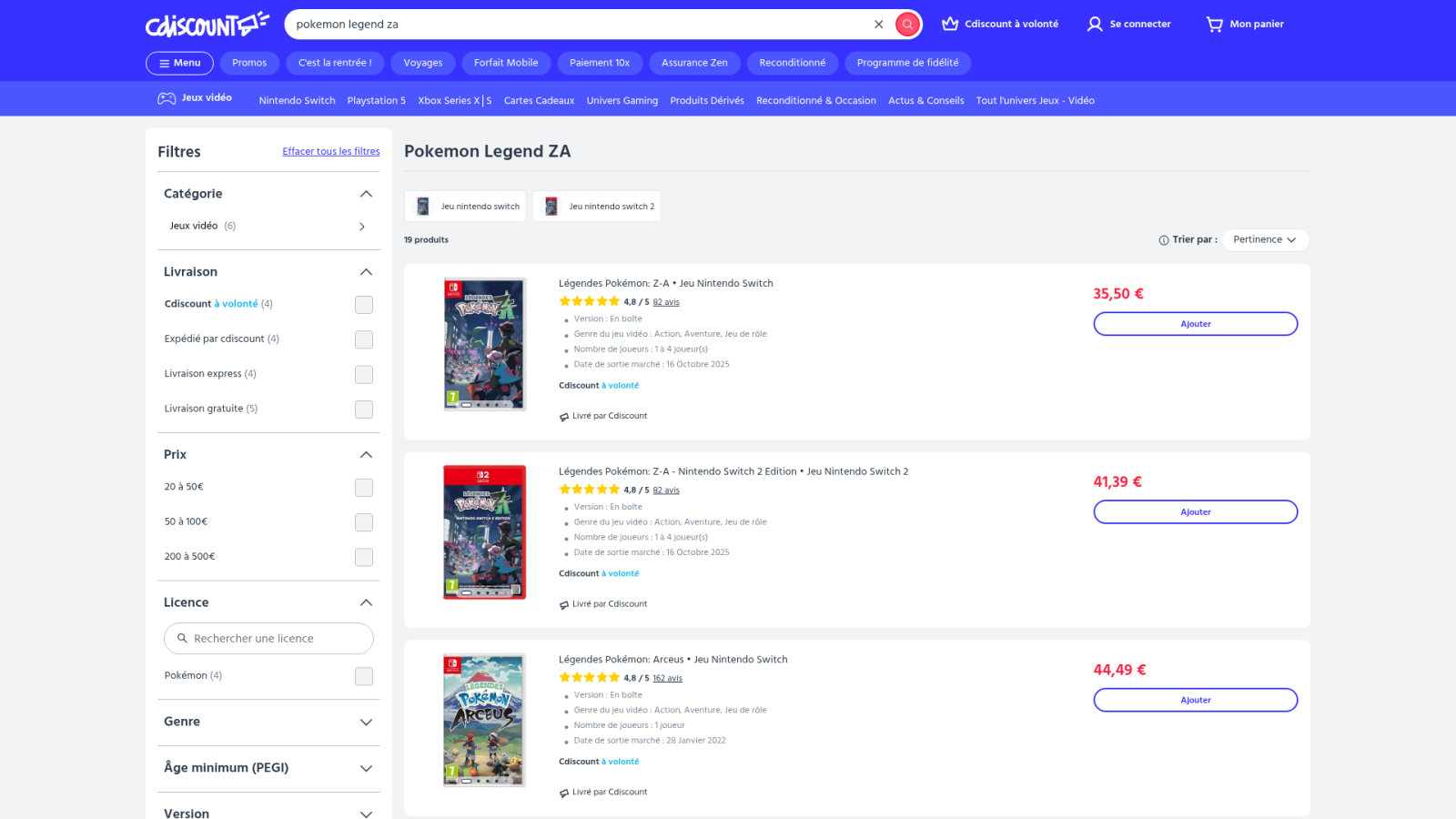Click the Jeu nintendo switch 2 chip image

551,207
